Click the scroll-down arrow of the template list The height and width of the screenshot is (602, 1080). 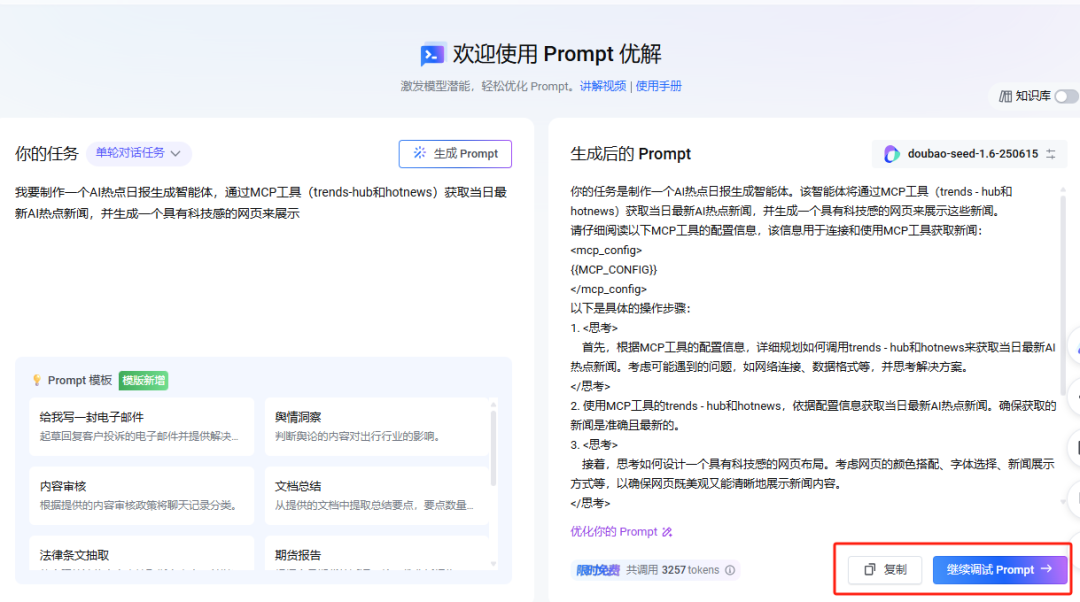tap(493, 563)
